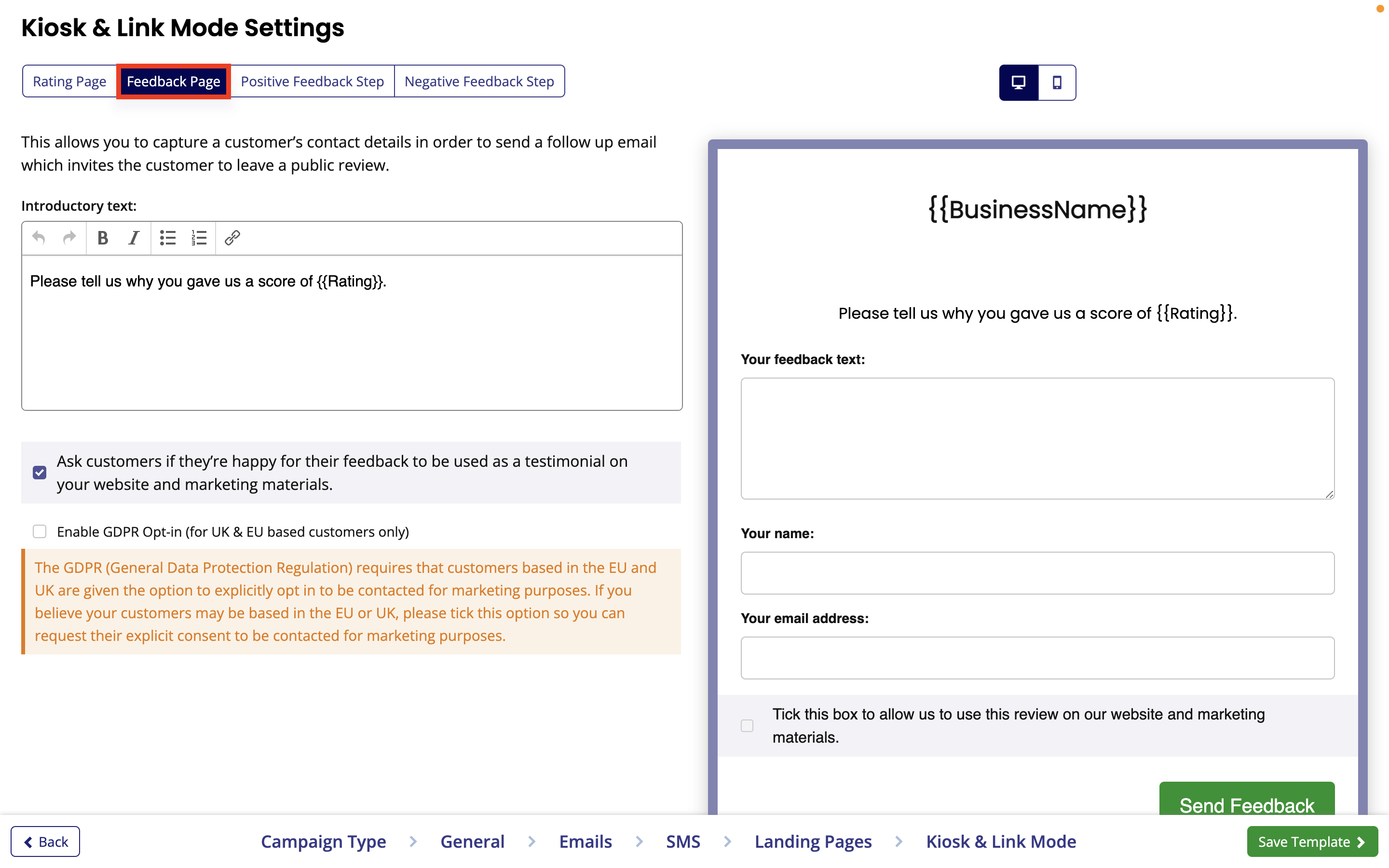The image size is (1389, 868).
Task: Enable GDPR Opt-in checkbox
Action: [40, 531]
